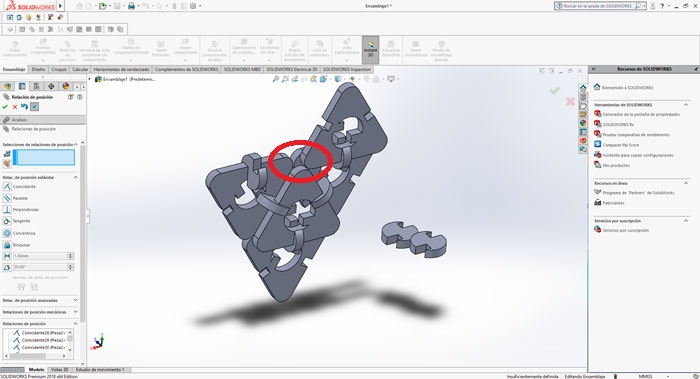The width and height of the screenshot is (700, 379).
Task: Open the File Explorer folder tab in the task pane
Action: click(x=583, y=106)
